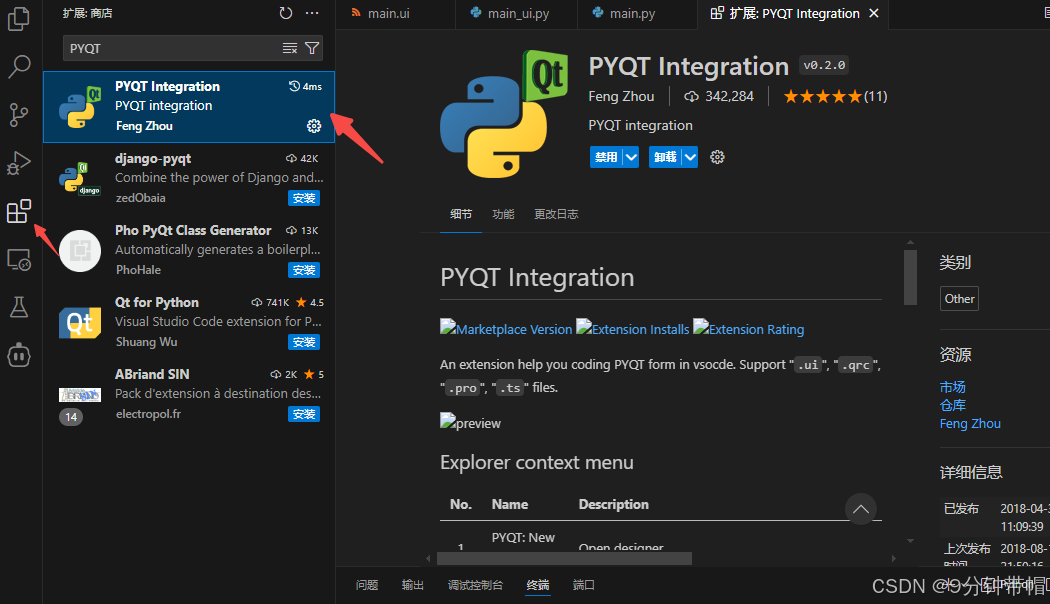Click the PYQT Integration list item icon
Viewport: 1050px width, 604px height.
click(x=80, y=106)
